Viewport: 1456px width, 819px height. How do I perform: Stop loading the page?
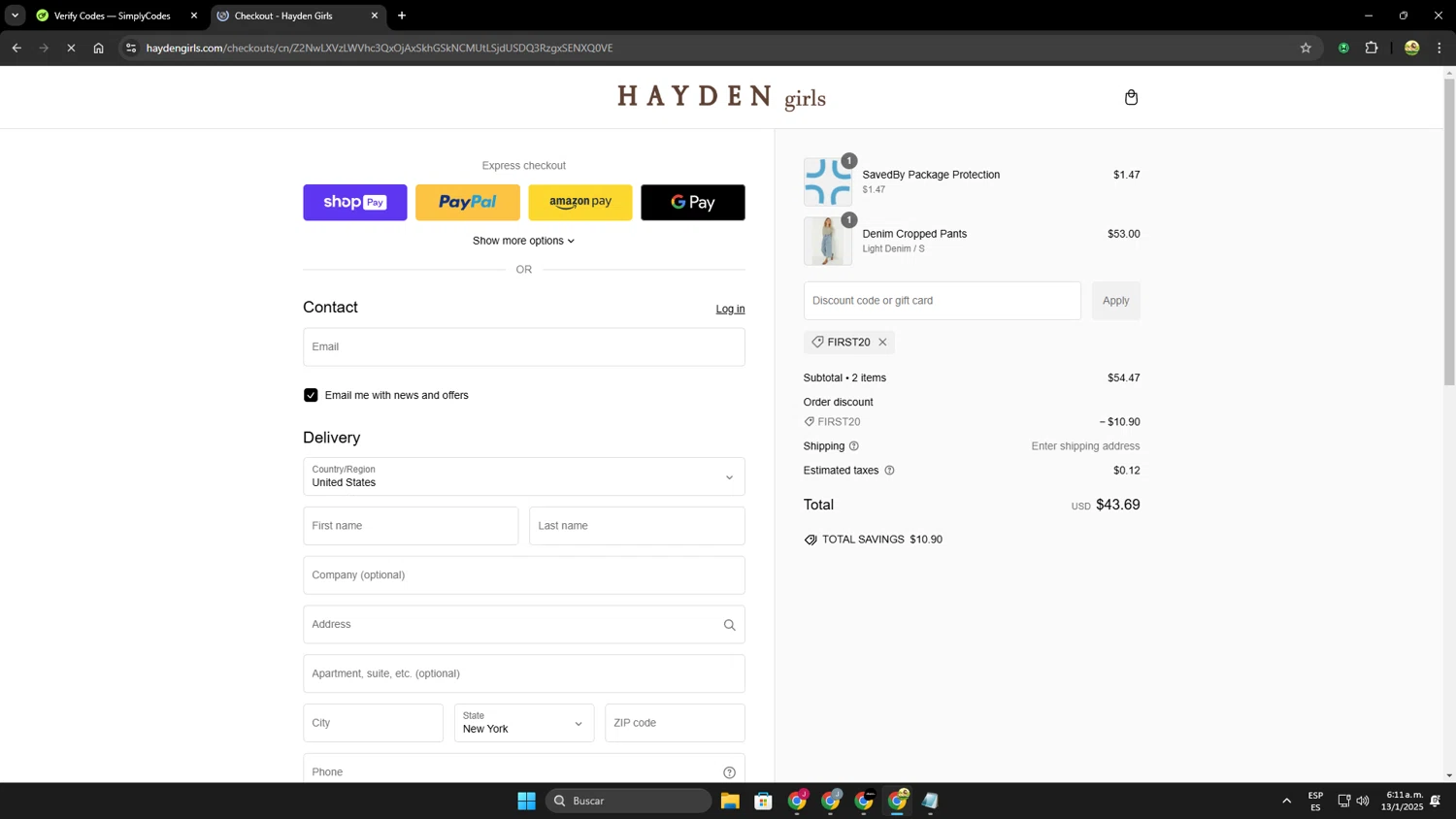(x=71, y=48)
